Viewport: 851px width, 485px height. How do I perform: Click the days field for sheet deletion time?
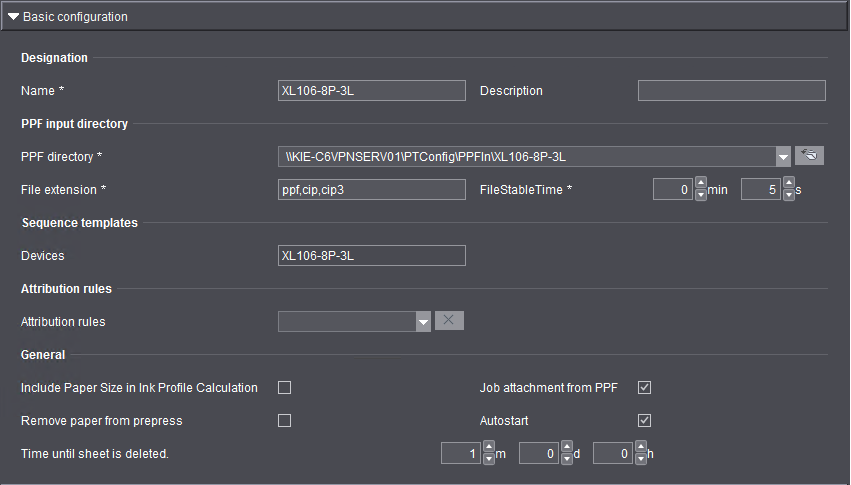539,453
